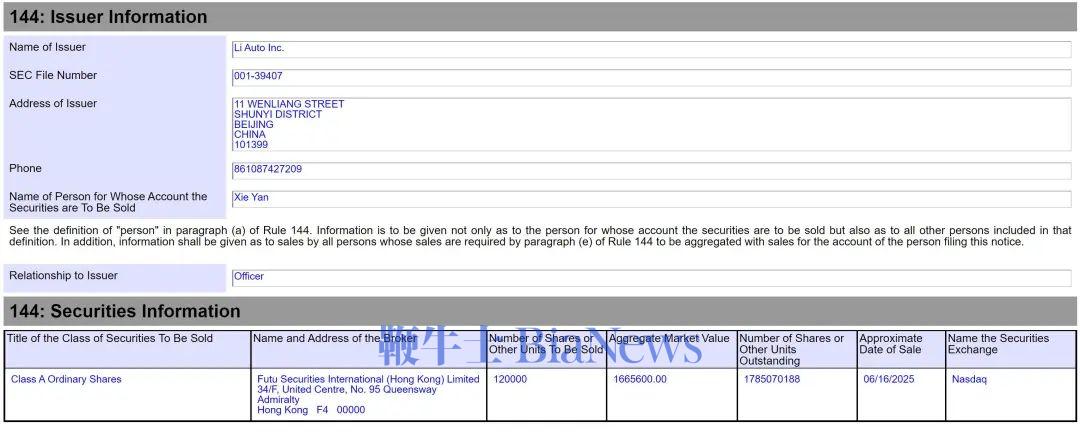Select the 'SEC File Number' label
This screenshot has height=433, width=1080.
click(53, 76)
